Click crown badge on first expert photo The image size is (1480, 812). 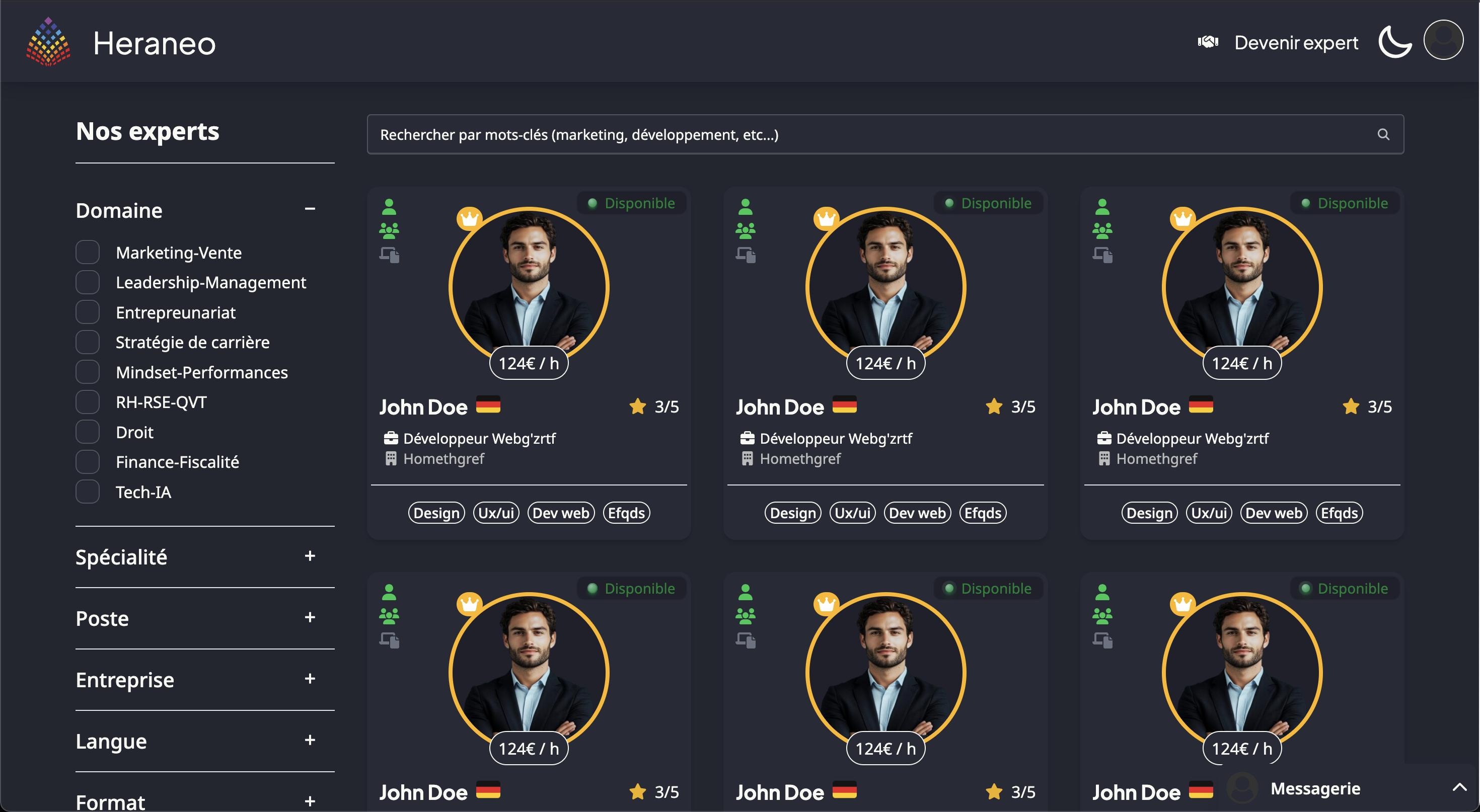pos(469,218)
